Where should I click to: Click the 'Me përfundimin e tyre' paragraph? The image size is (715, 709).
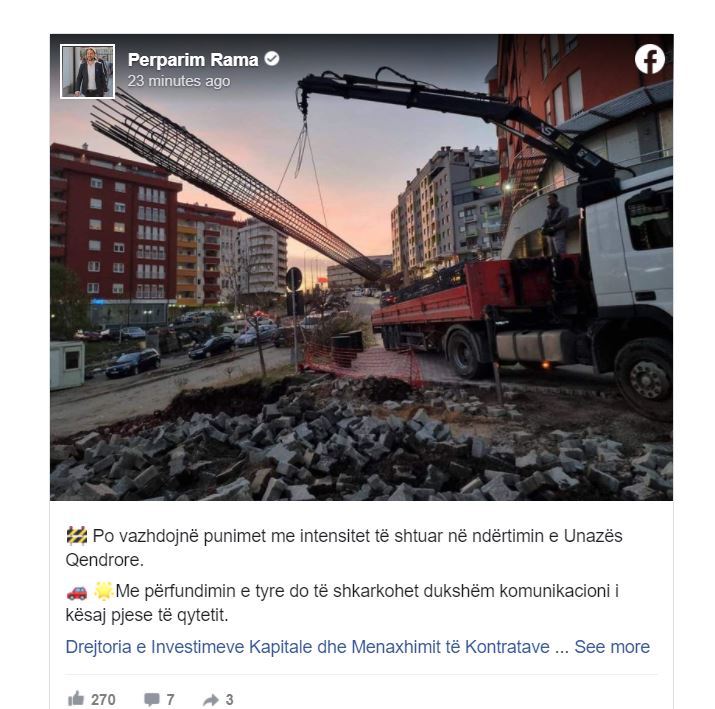pos(342,603)
